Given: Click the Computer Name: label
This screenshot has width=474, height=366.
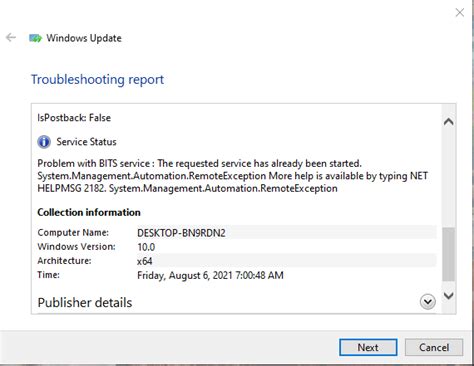Looking at the screenshot, I should point(73,232).
